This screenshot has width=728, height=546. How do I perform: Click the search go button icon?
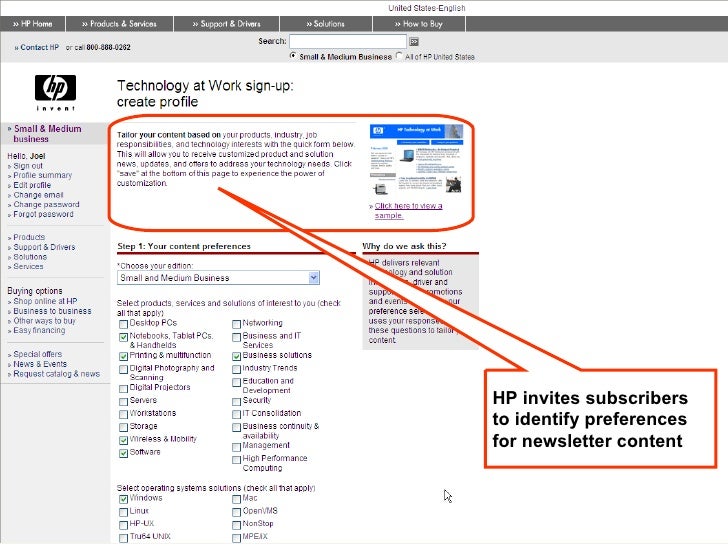pyautogui.click(x=414, y=42)
